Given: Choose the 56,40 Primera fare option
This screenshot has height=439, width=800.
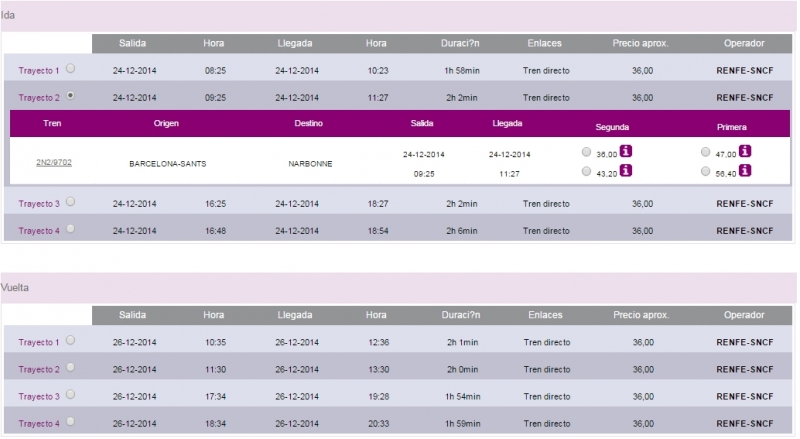Looking at the screenshot, I should (x=706, y=172).
